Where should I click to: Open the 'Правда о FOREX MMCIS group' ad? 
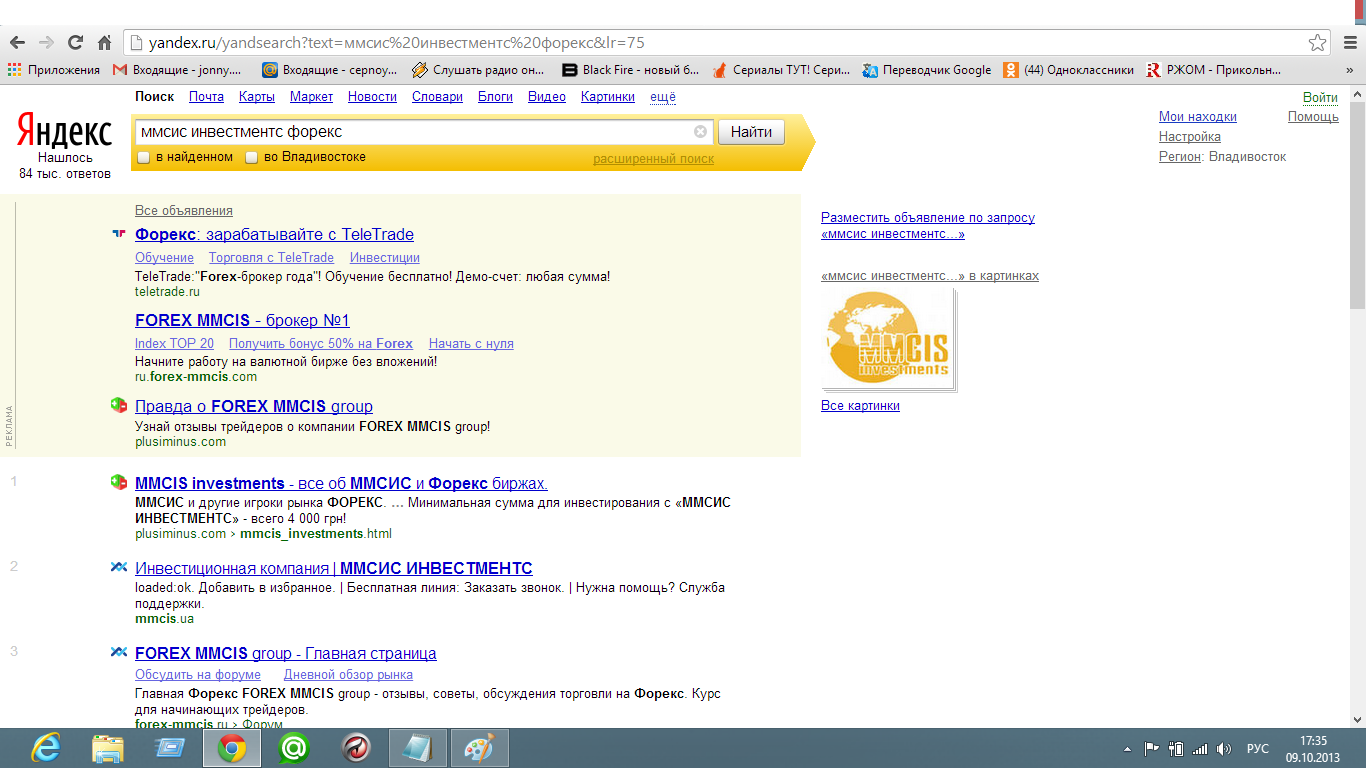[254, 406]
